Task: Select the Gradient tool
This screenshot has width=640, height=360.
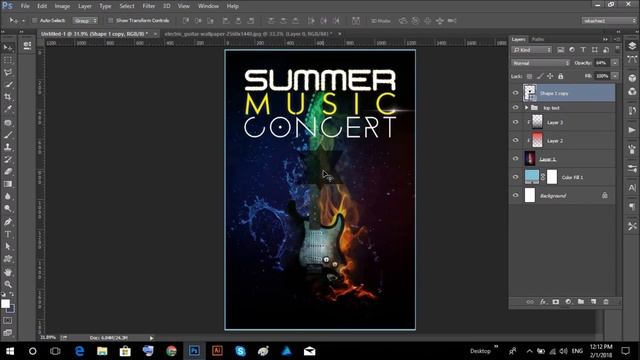Action: [x=8, y=184]
